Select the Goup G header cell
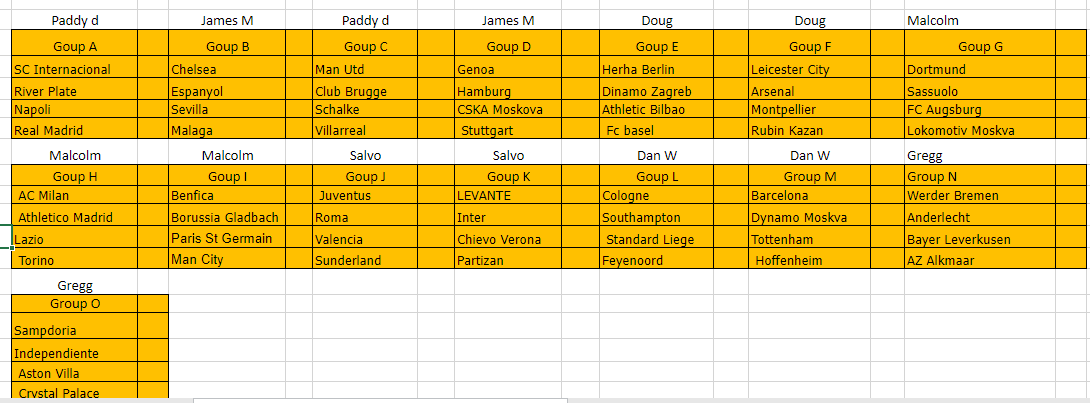The image size is (1090, 403). click(980, 46)
